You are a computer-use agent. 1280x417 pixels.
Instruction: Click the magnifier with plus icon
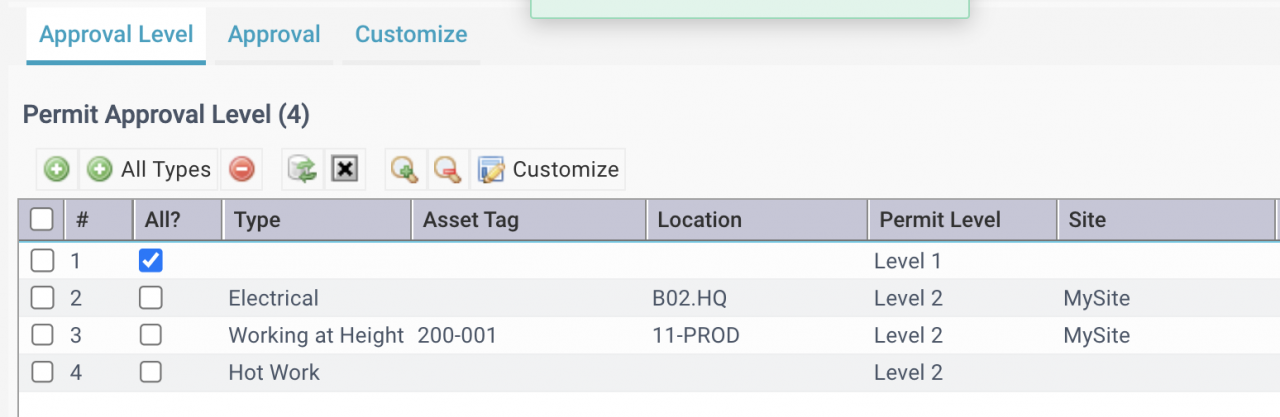404,170
